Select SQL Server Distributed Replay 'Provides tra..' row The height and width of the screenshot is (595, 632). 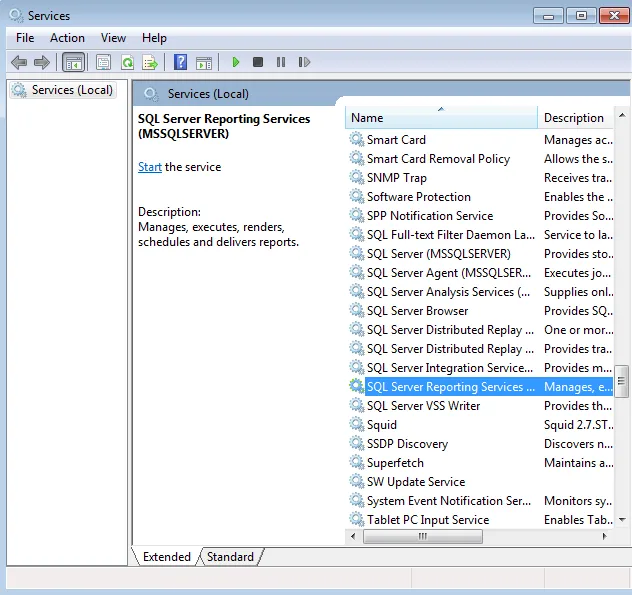tap(480, 349)
